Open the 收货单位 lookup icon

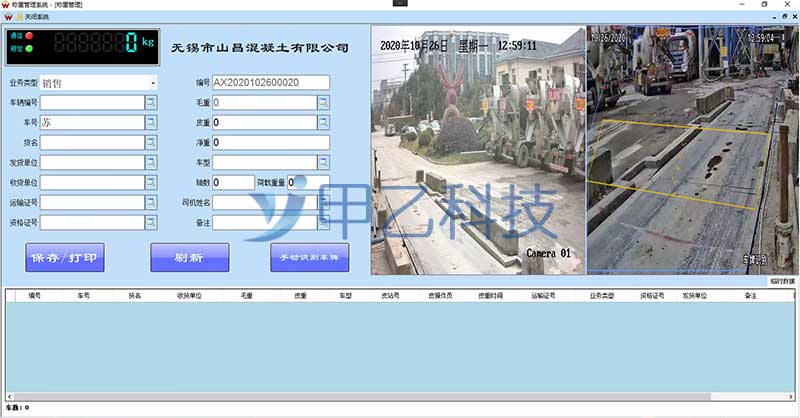pos(152,182)
